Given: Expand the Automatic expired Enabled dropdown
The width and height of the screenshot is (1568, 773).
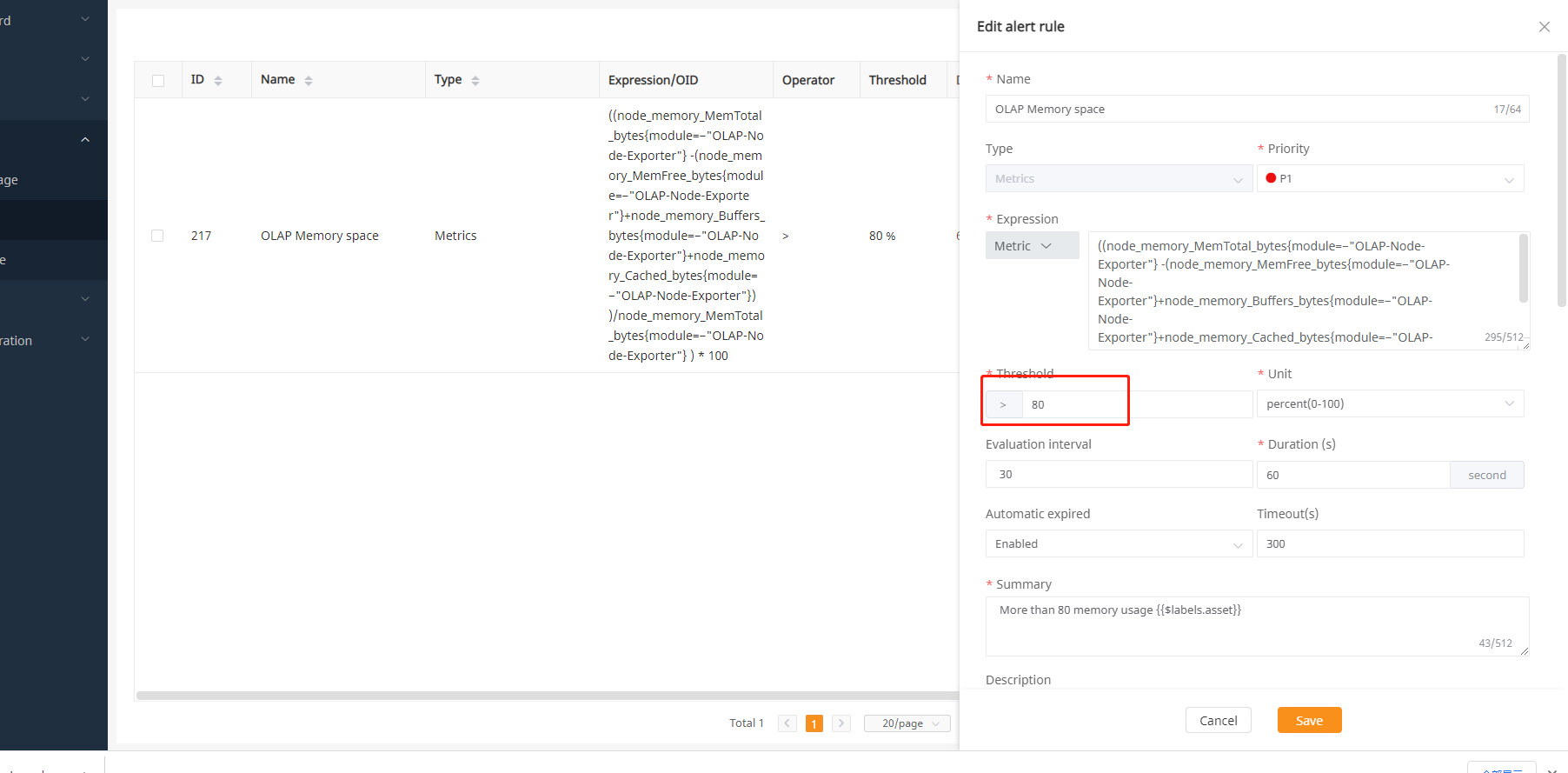Looking at the screenshot, I should pos(1118,544).
